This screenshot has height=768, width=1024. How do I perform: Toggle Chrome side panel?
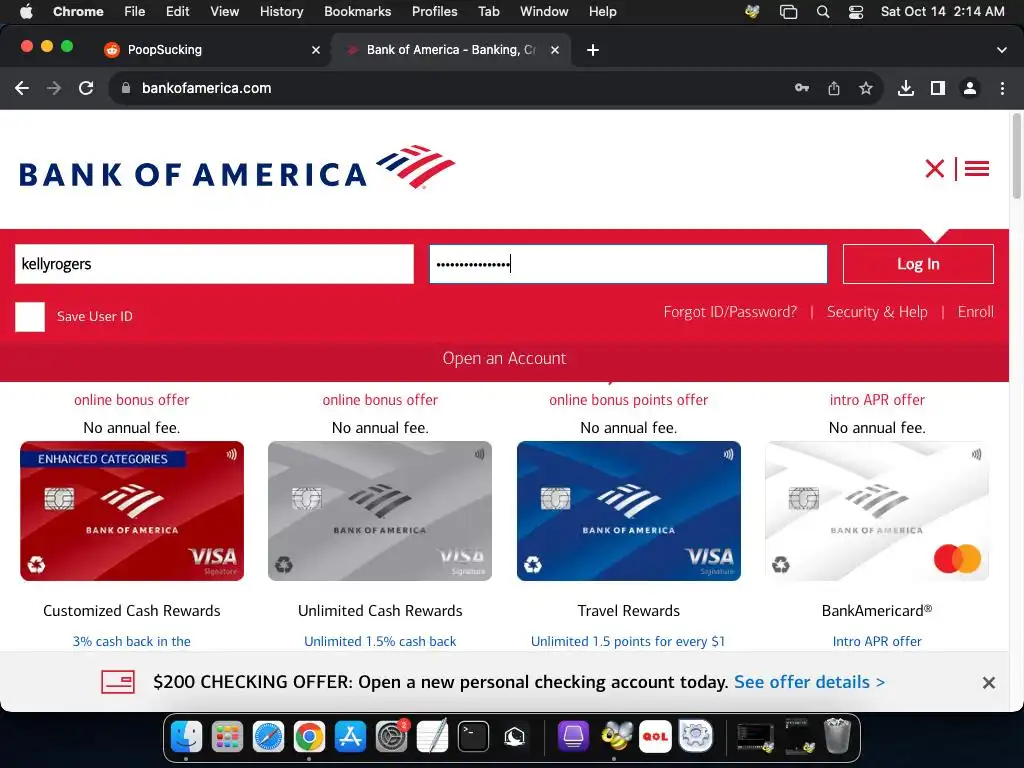(x=938, y=88)
